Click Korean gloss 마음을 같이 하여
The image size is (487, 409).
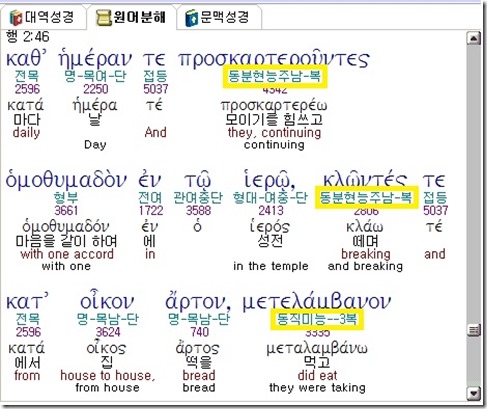point(66,241)
